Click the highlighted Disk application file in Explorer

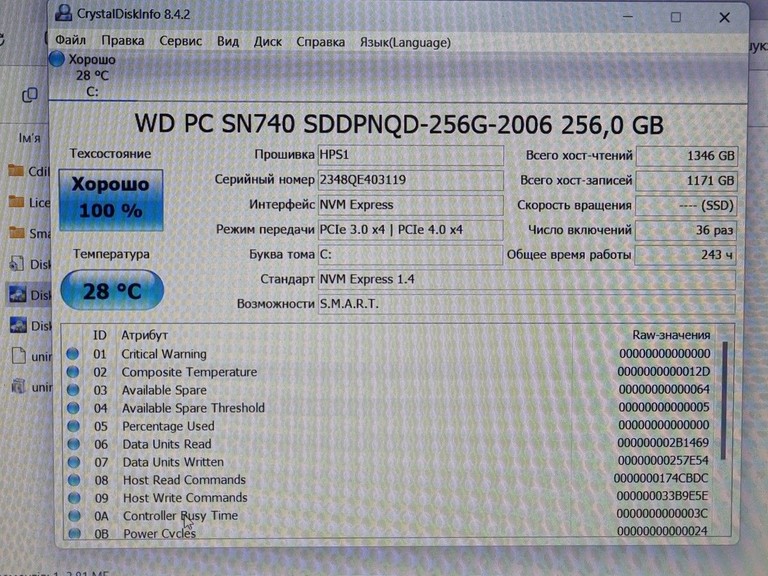coord(29,295)
